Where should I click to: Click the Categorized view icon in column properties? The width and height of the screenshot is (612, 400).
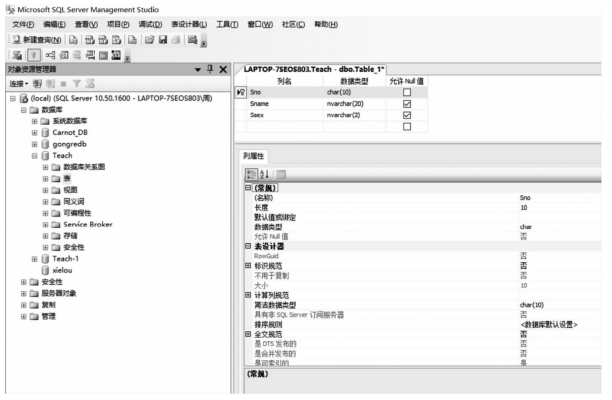(251, 174)
